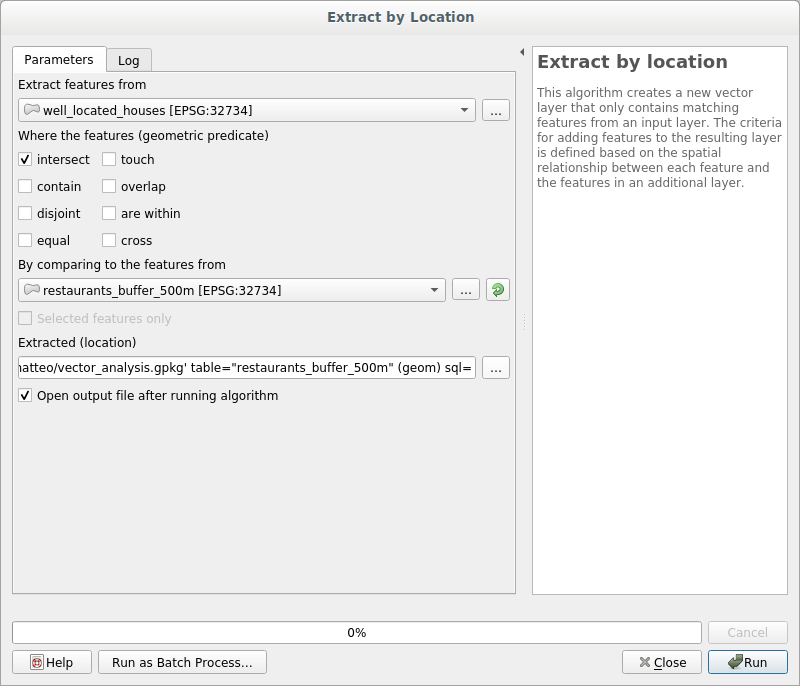Screen dimensions: 800x686
Task: Enable the touch predicate checkbox
Action: click(x=109, y=160)
